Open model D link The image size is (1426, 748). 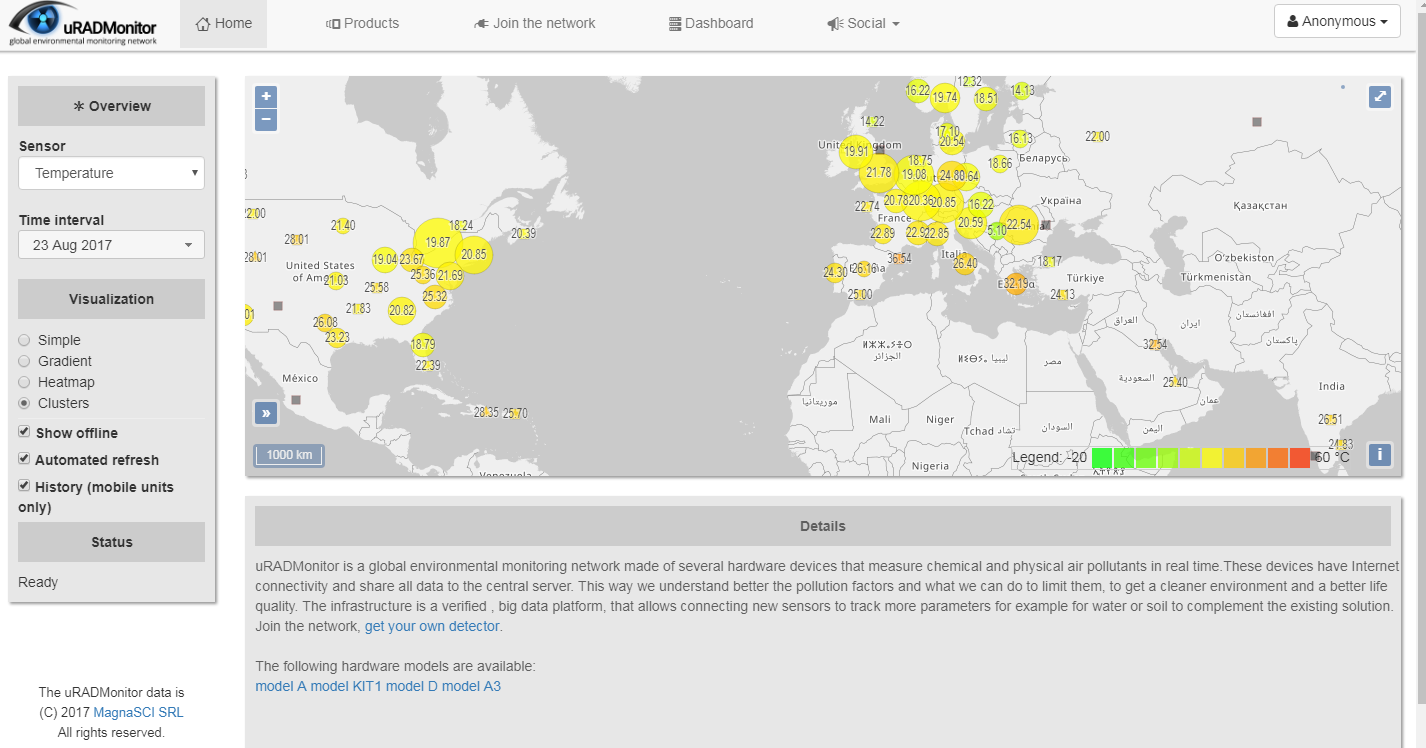(x=412, y=686)
